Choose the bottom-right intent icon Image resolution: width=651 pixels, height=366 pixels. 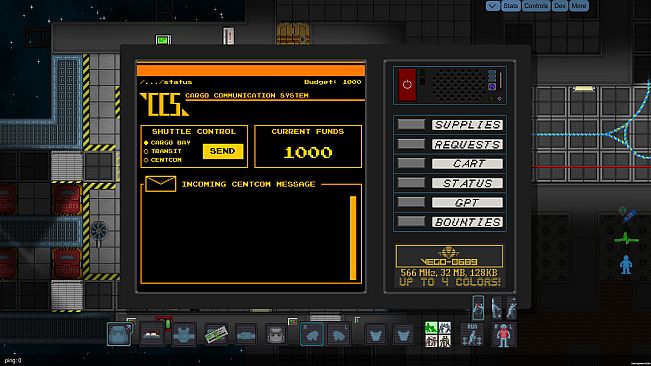coord(445,341)
